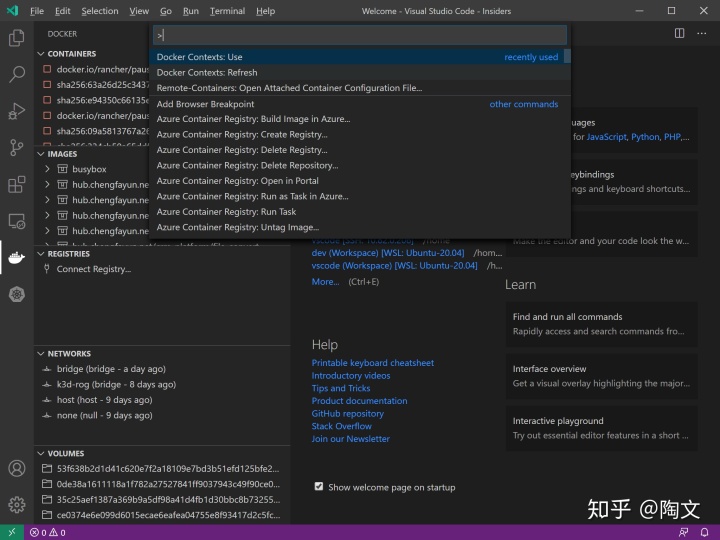Open the View menu
720x540 pixels.
coord(139,11)
